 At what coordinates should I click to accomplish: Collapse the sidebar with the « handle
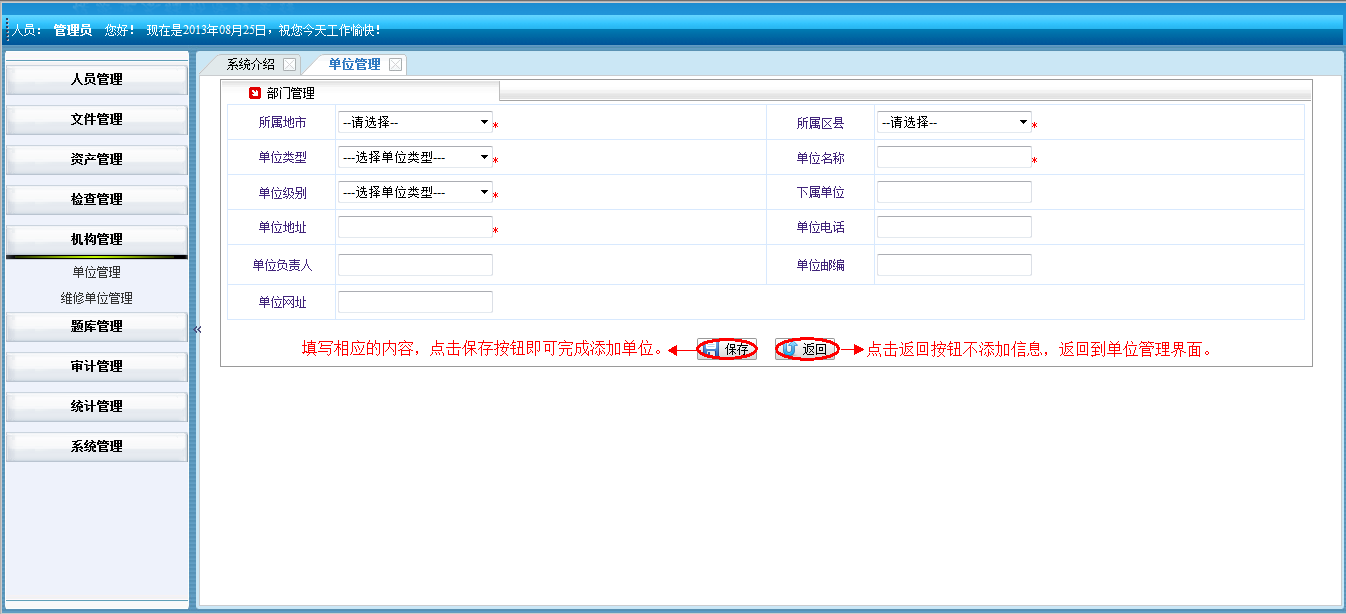[197, 329]
